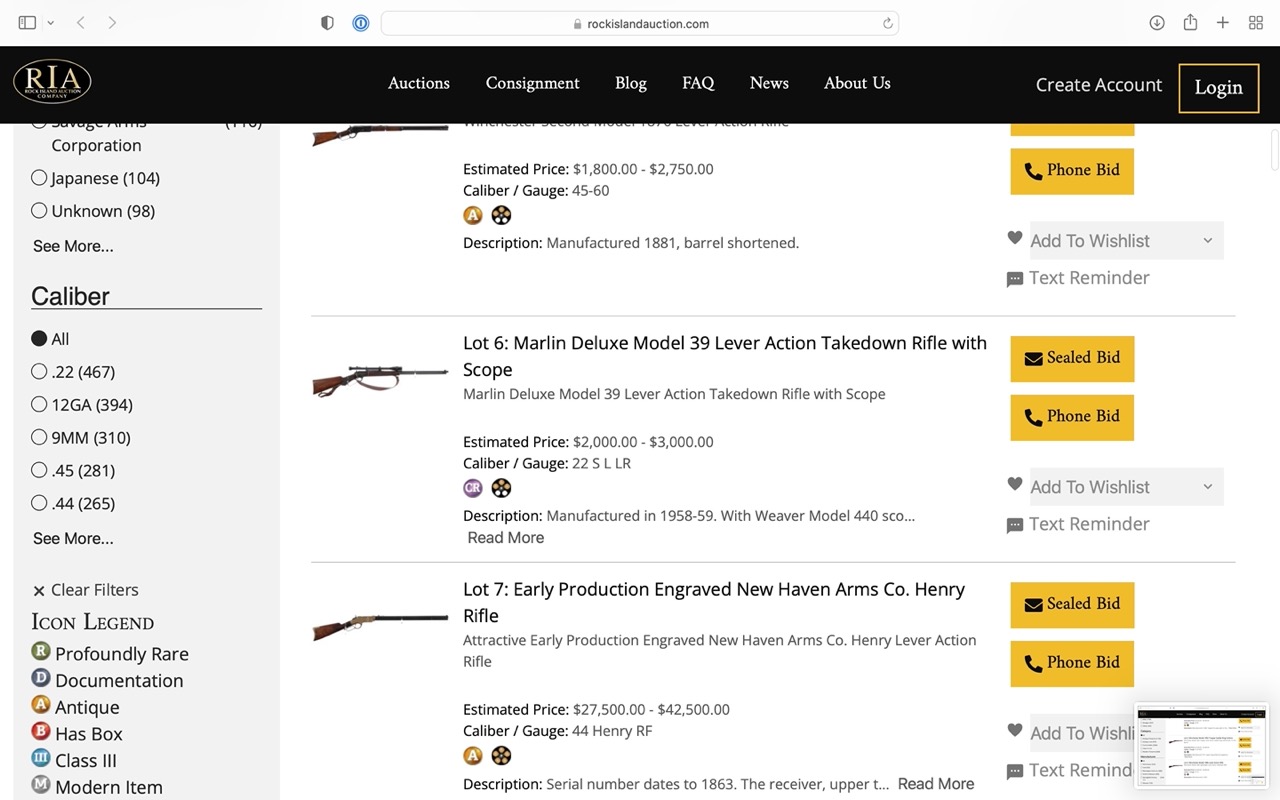This screenshot has width=1280, height=800.
Task: Reload the page using the refresh icon
Action: (887, 23)
